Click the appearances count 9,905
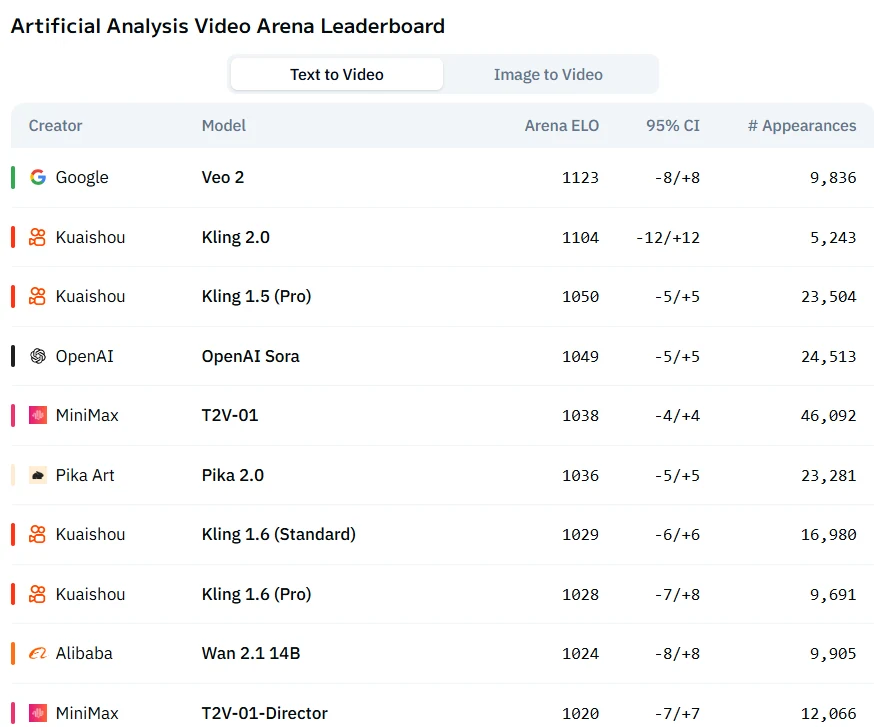 click(x=833, y=653)
